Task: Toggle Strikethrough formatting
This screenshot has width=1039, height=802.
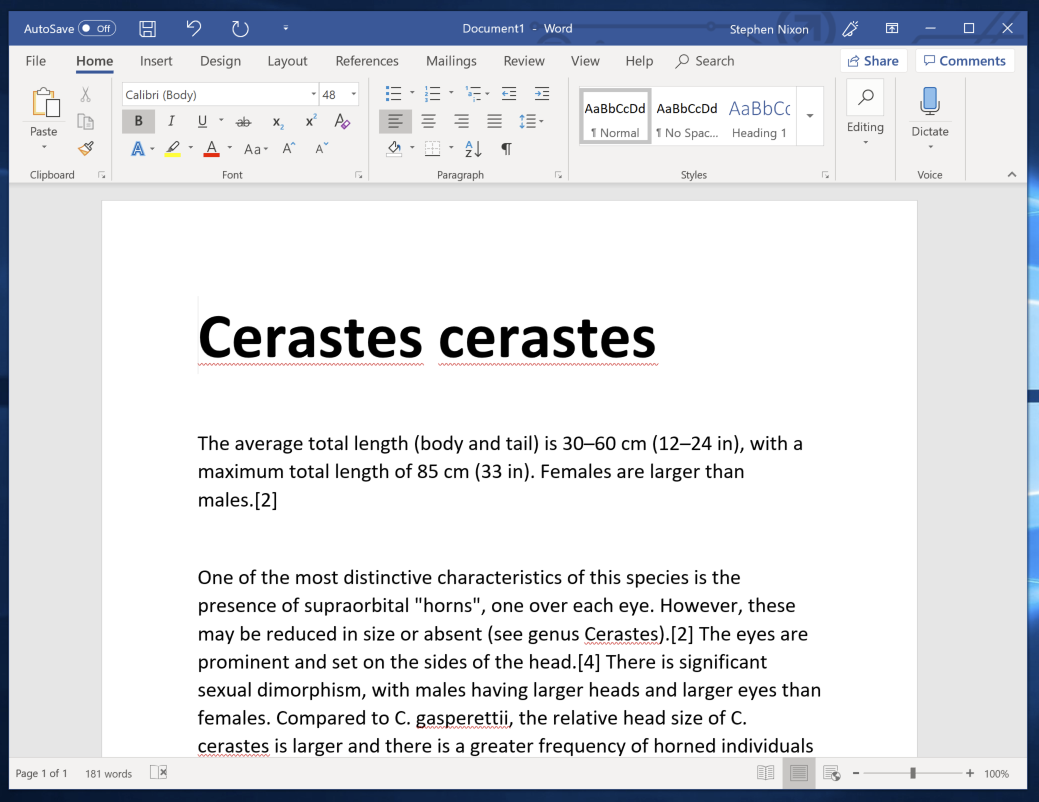Action: tap(244, 122)
